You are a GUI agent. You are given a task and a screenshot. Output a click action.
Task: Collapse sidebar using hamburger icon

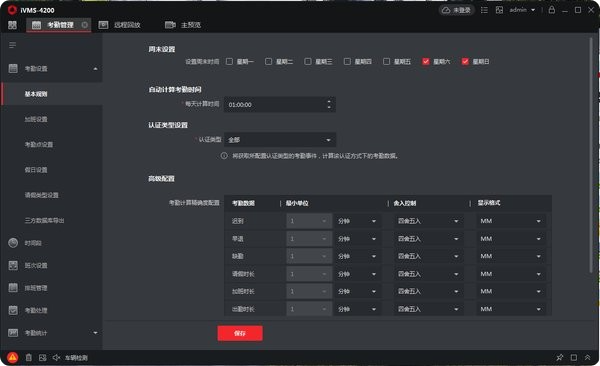click(12, 45)
